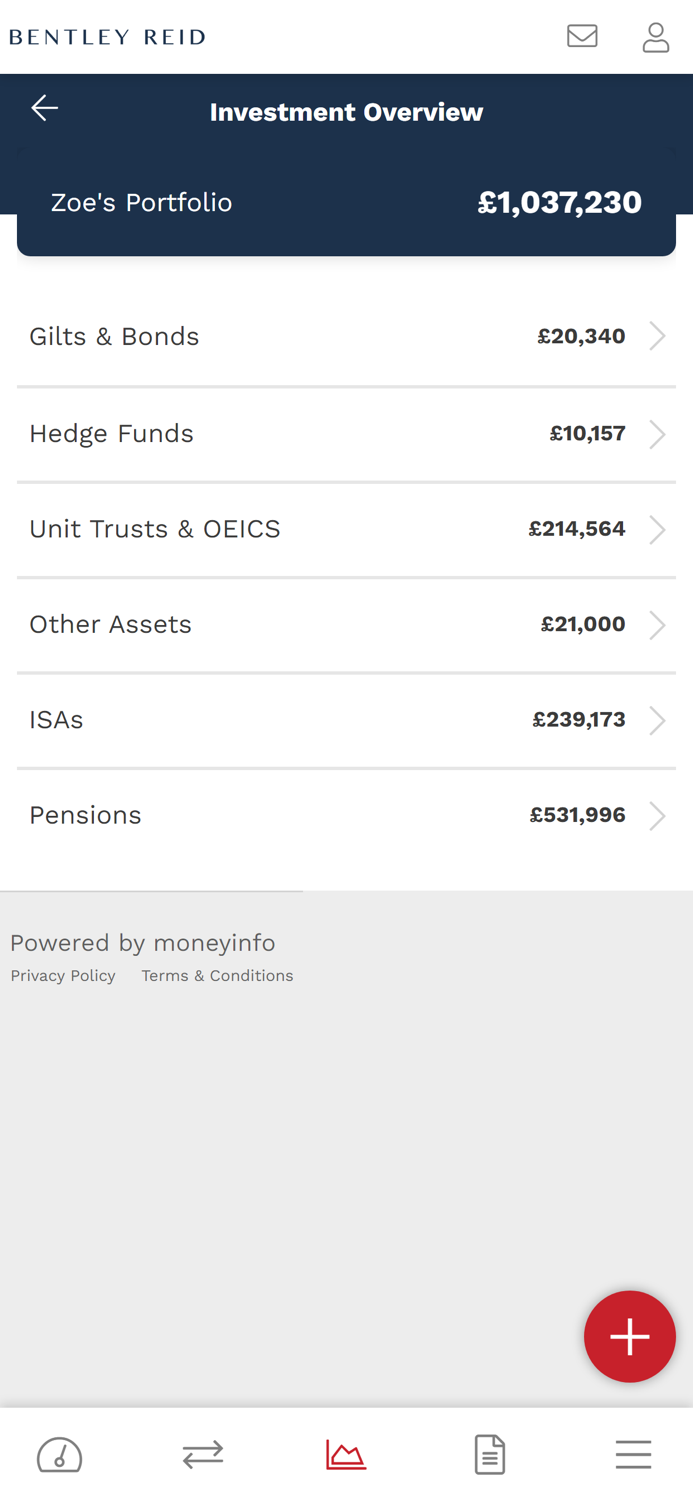Open the mail envelope icon
The height and width of the screenshot is (1500, 693).
pos(583,35)
